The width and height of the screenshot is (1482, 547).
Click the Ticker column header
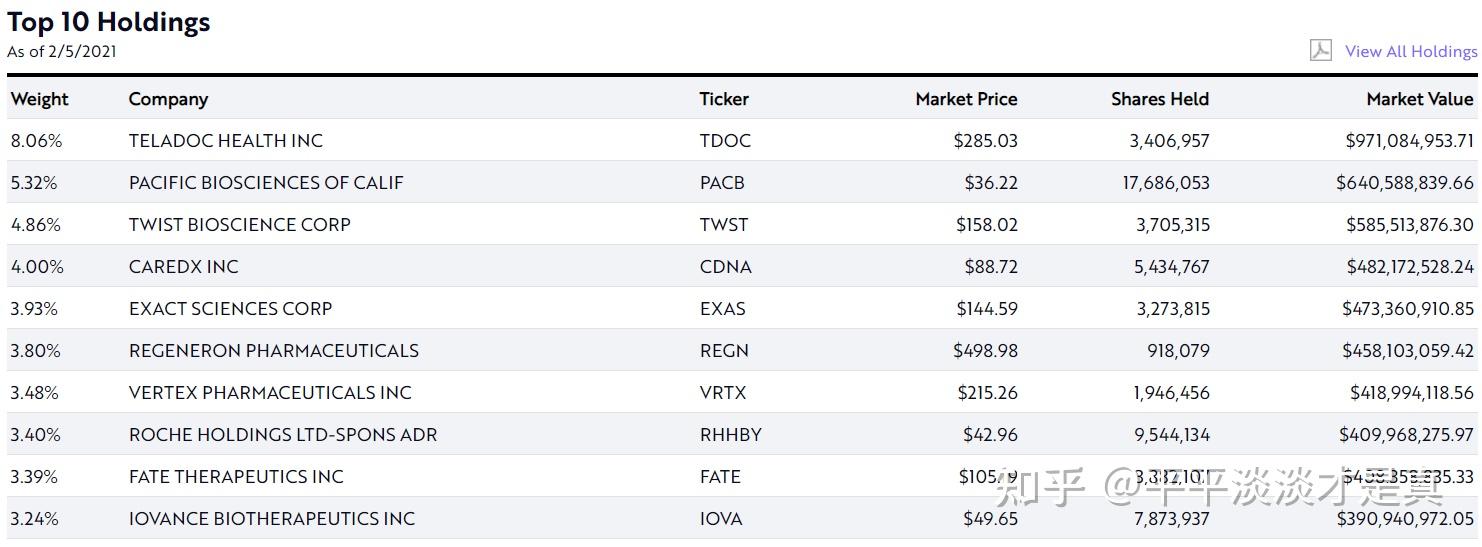(724, 99)
